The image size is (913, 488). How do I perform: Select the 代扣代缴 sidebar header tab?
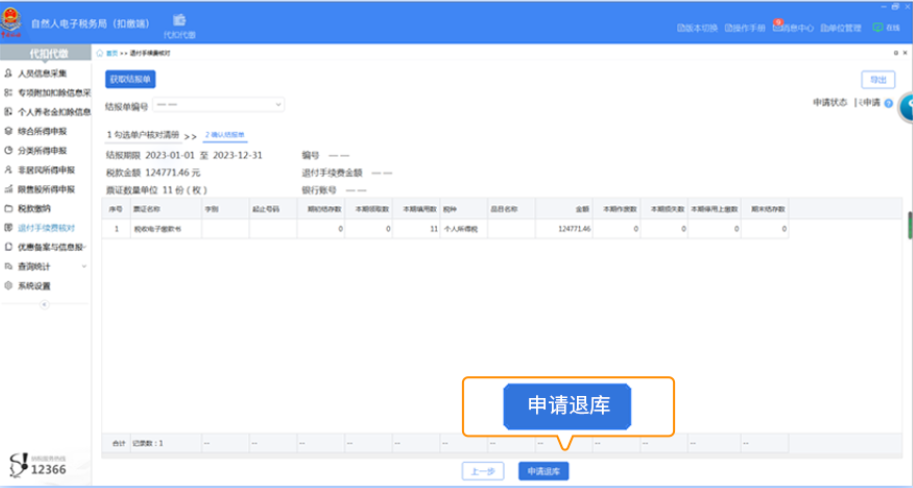click(45, 54)
